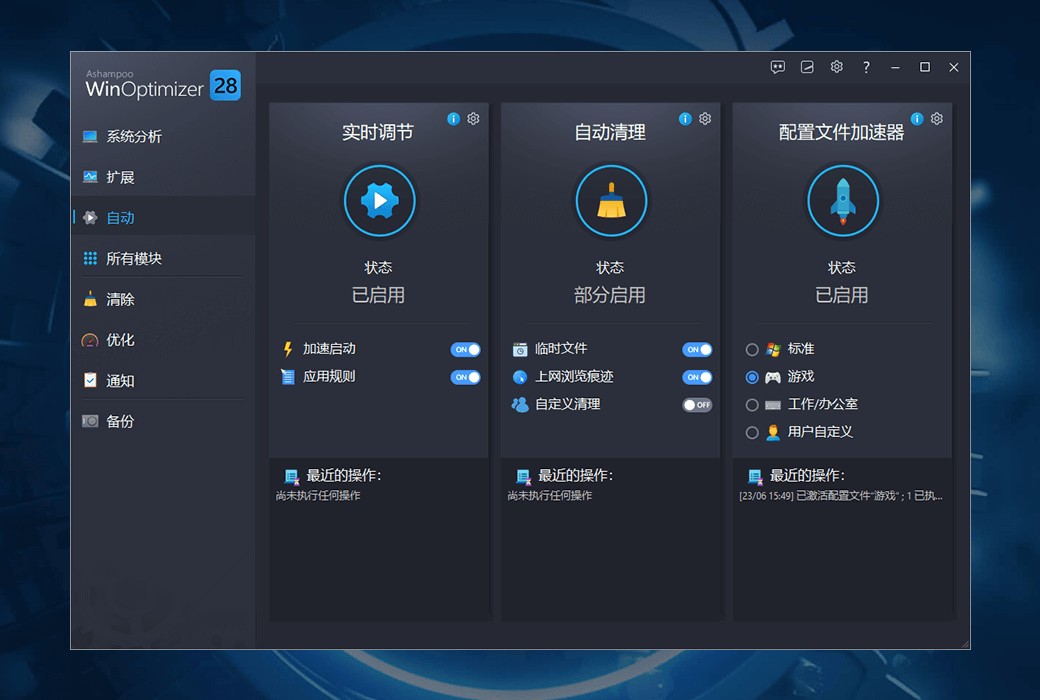Click the large play-gear 实时调节 icon
The width and height of the screenshot is (1040, 700).
379,201
